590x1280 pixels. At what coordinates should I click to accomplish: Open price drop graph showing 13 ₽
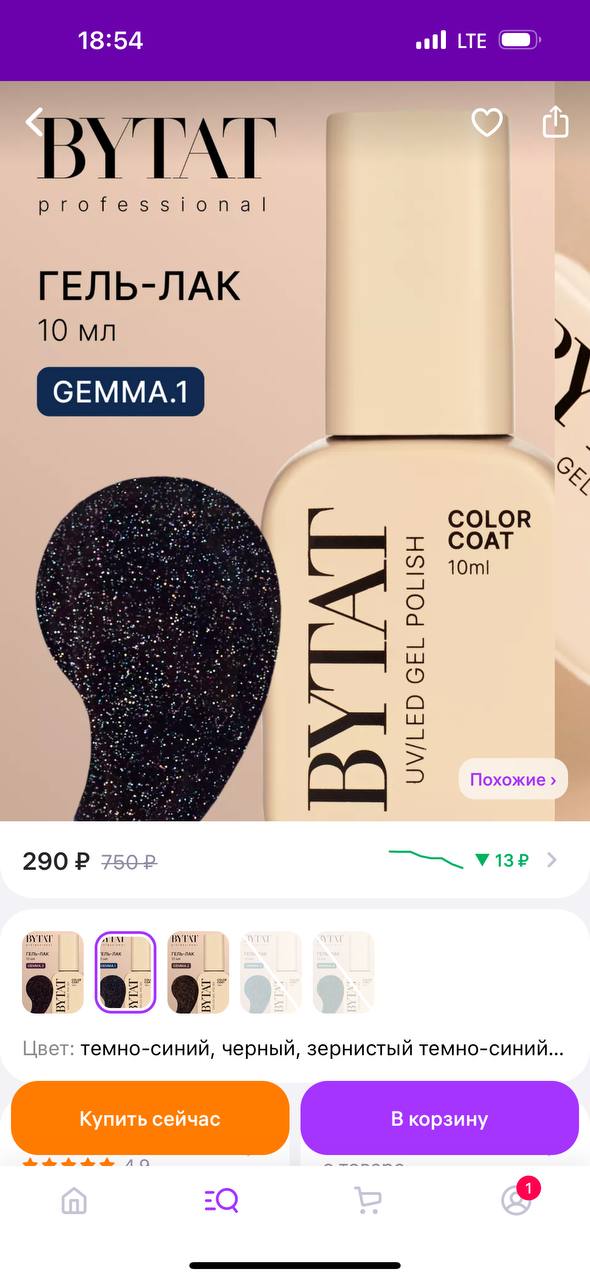459,860
